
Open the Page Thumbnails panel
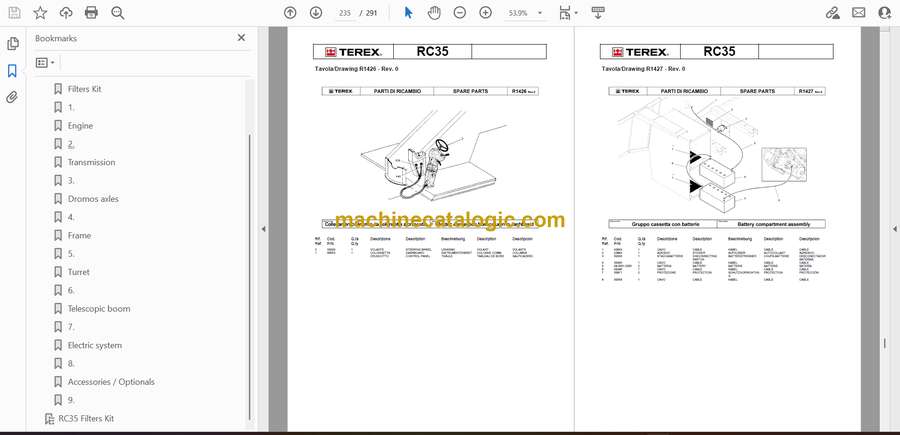coord(13,44)
